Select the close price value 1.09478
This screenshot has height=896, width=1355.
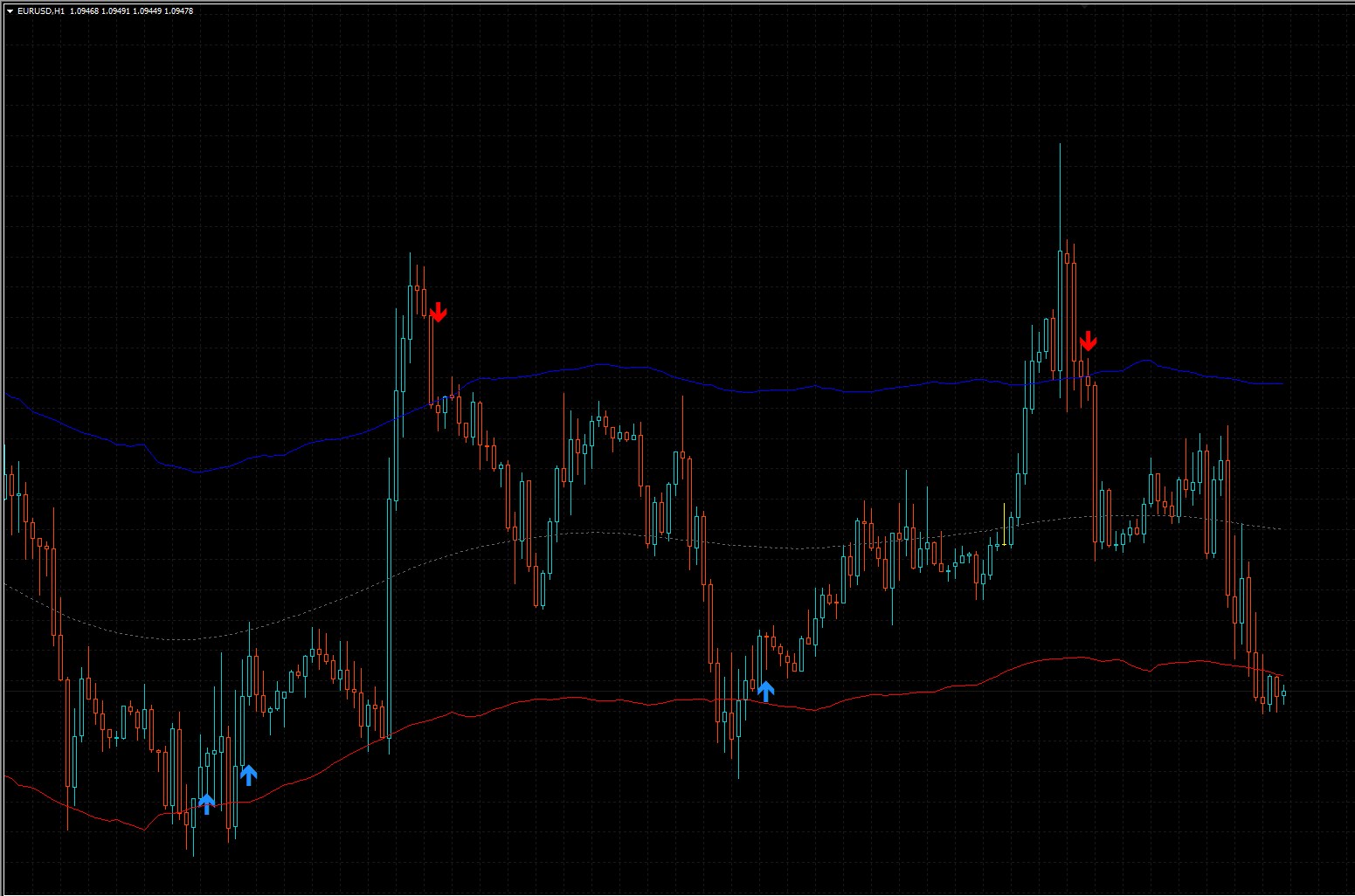coord(179,11)
